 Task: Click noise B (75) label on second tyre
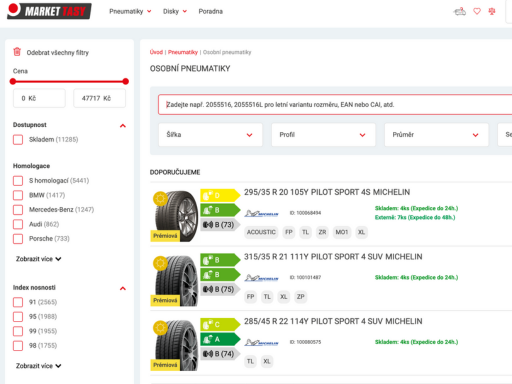pyautogui.click(x=220, y=289)
